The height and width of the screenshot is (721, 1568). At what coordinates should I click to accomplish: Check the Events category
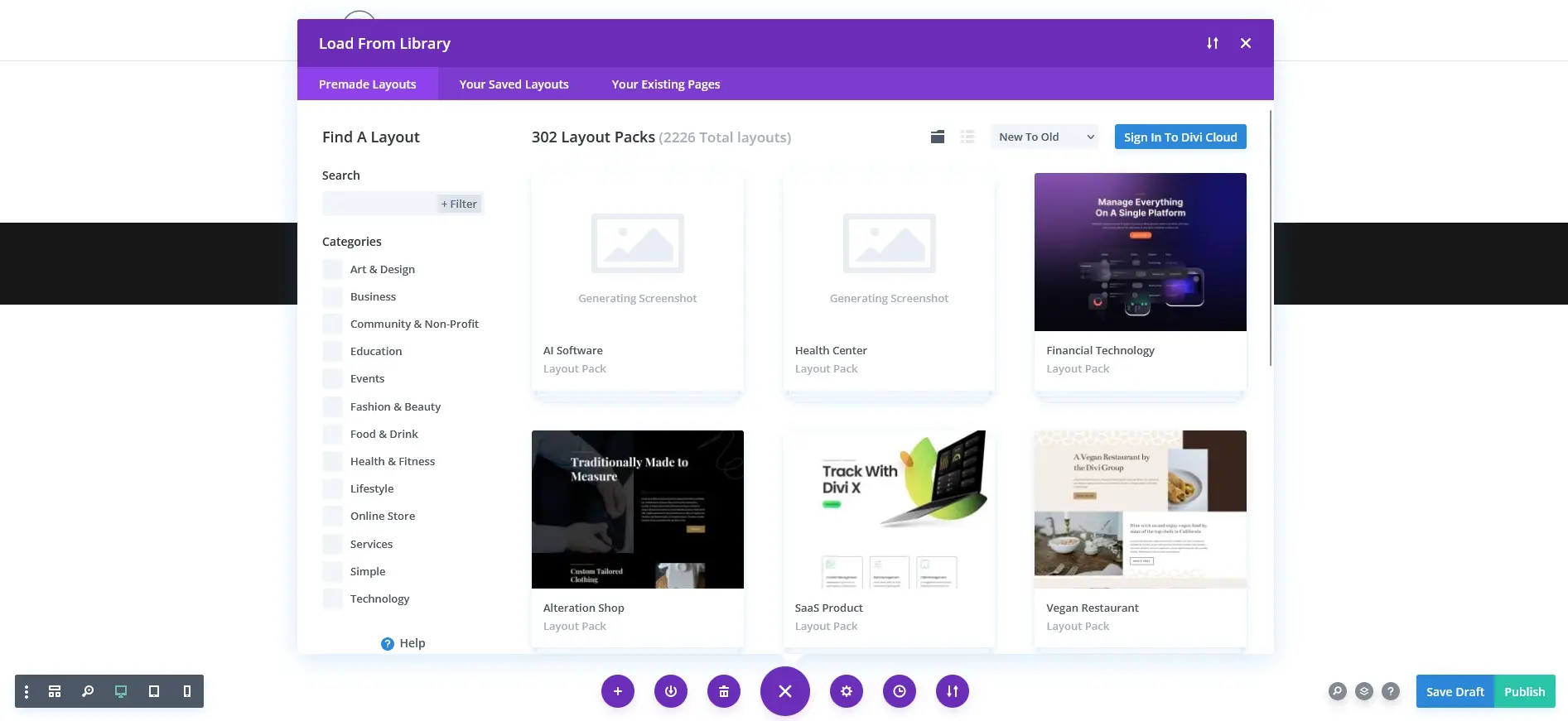[332, 378]
